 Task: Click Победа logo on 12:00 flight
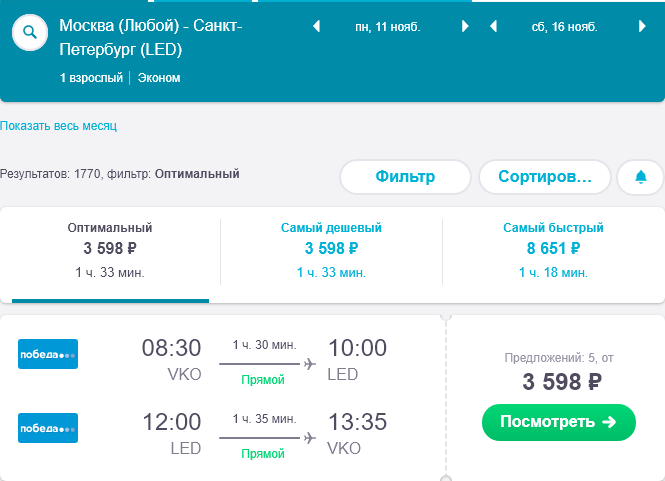[48, 428]
